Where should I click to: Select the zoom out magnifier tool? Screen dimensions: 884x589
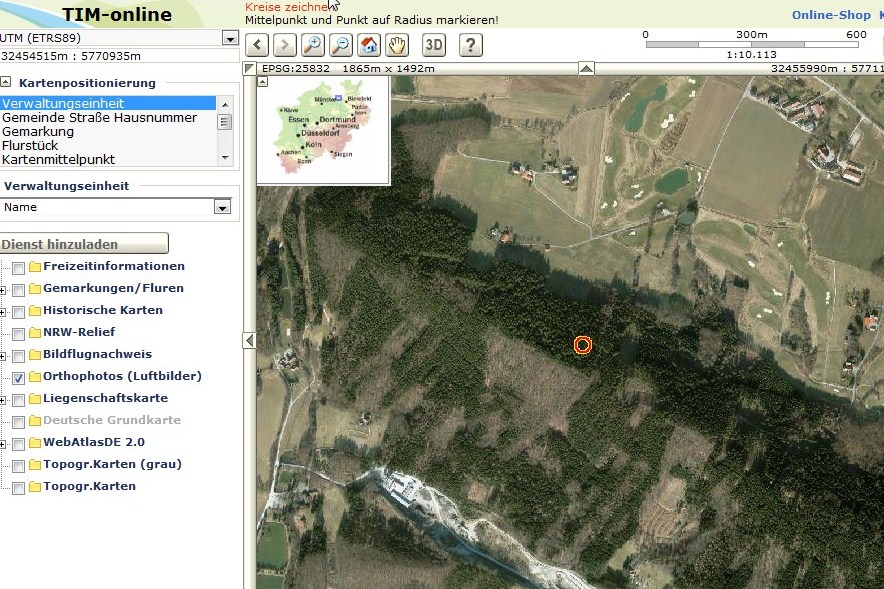(341, 45)
